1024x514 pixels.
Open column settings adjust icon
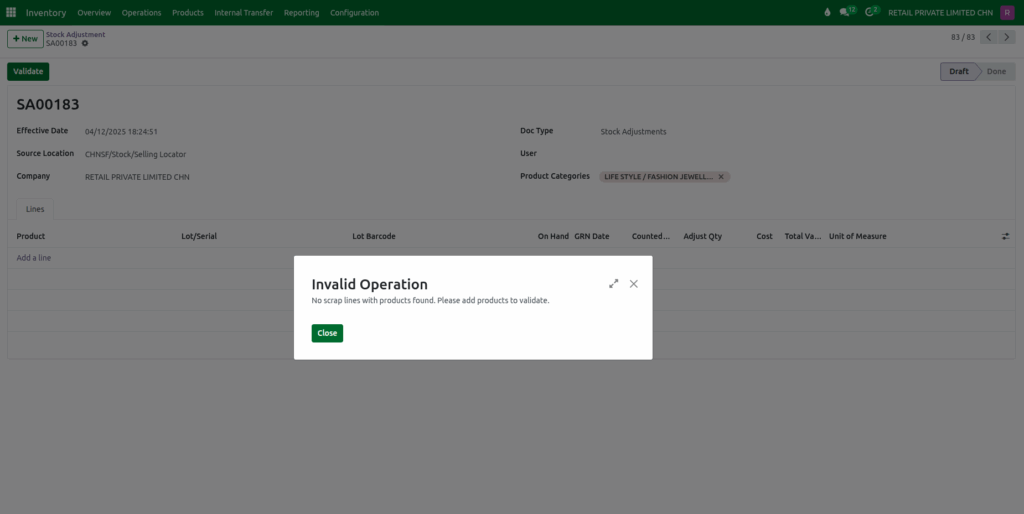pos(1005,236)
